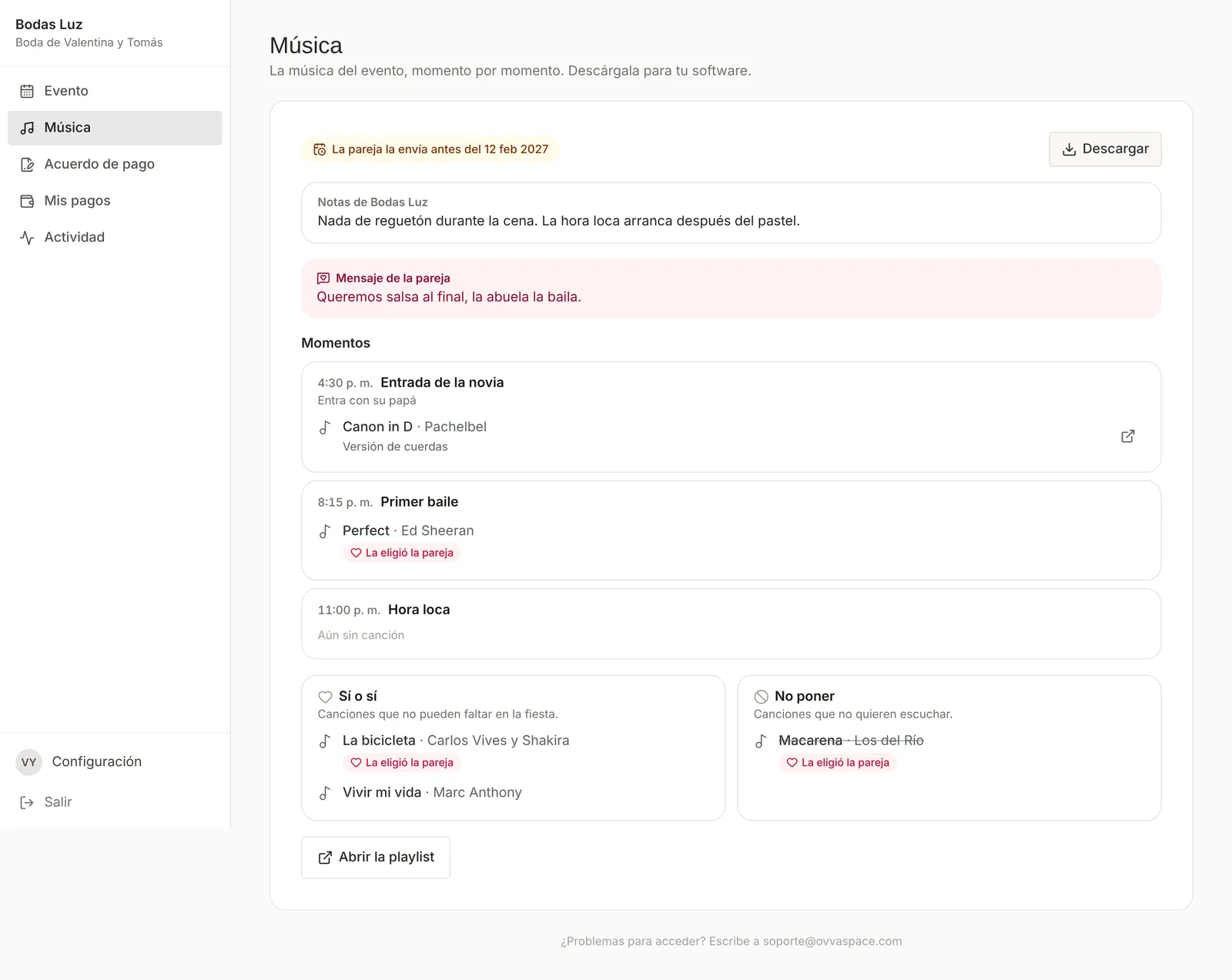
Task: Click the 'Vivir mi vida' song title
Action: point(382,793)
